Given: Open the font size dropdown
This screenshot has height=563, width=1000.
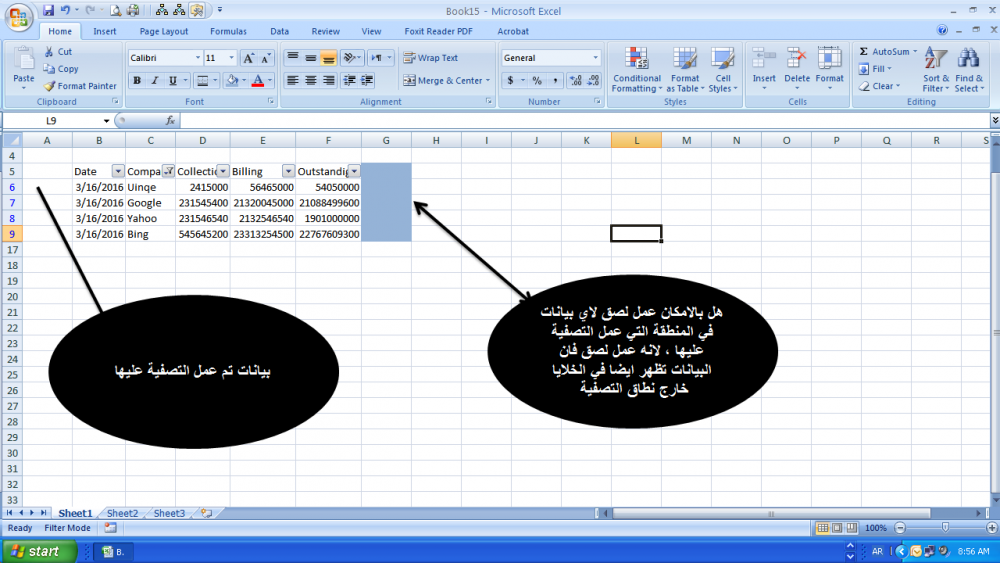Looking at the screenshot, I should [232, 58].
